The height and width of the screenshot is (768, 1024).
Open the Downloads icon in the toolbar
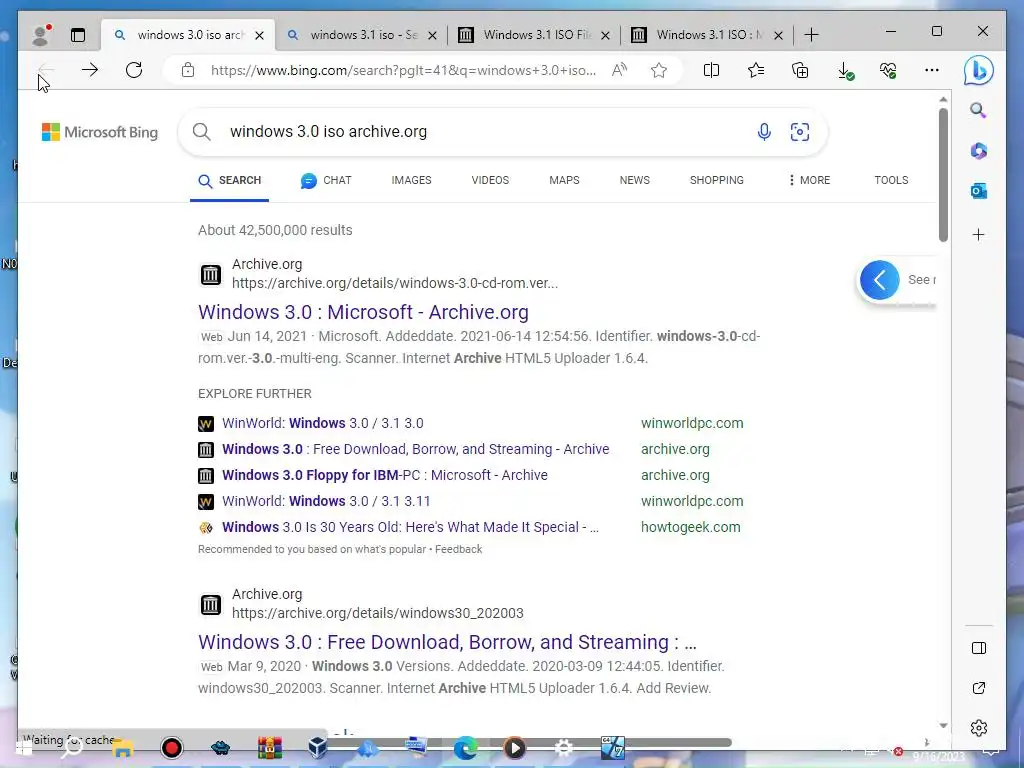(x=845, y=71)
